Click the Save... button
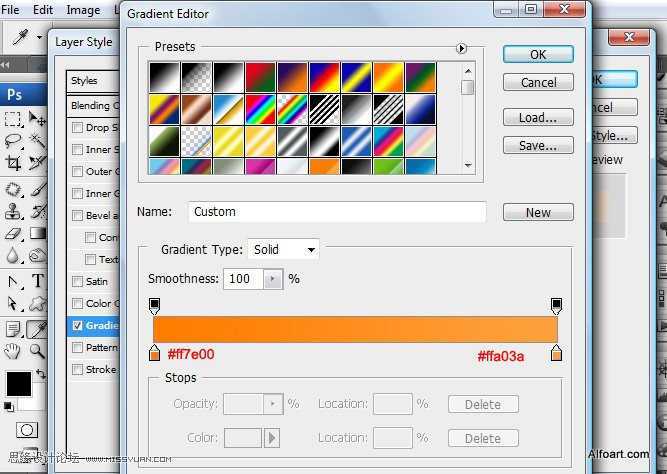Image resolution: width=667 pixels, height=474 pixels. pos(538,146)
